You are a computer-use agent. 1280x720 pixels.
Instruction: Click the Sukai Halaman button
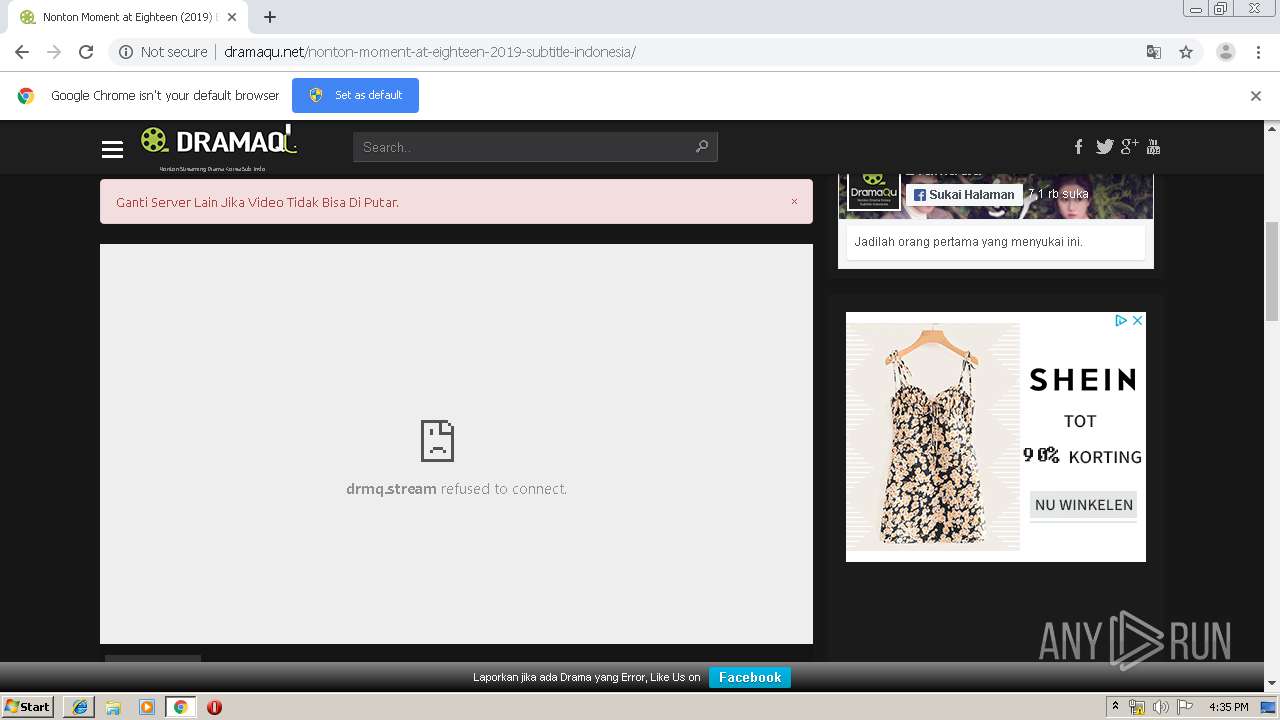pos(965,195)
